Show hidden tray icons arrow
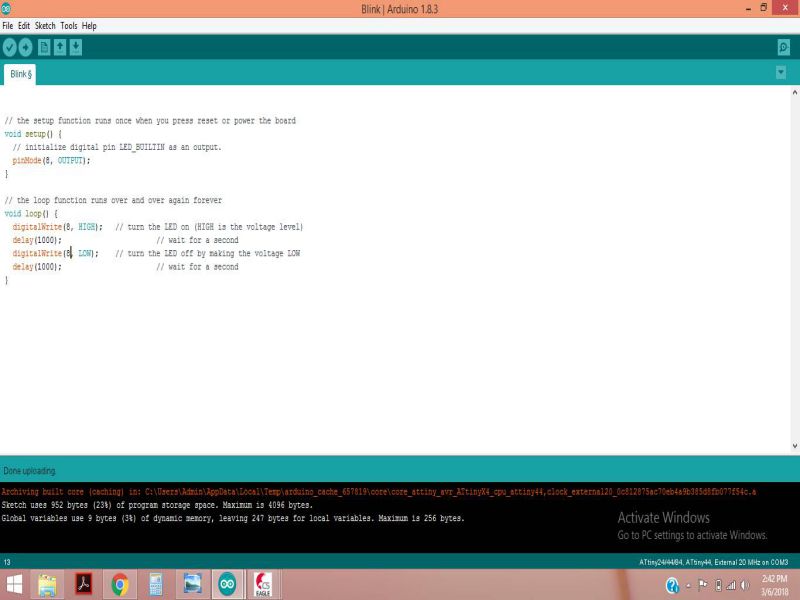 (x=688, y=586)
